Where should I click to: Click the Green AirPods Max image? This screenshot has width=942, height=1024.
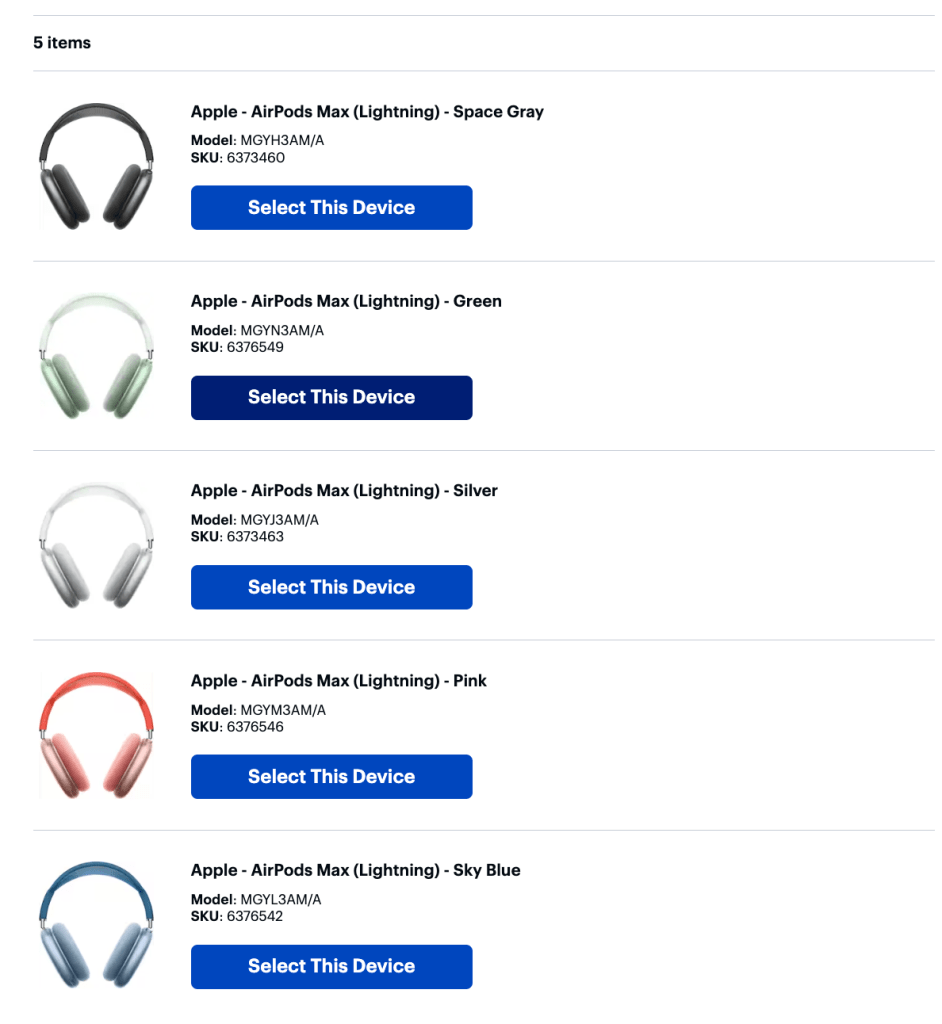(96, 355)
